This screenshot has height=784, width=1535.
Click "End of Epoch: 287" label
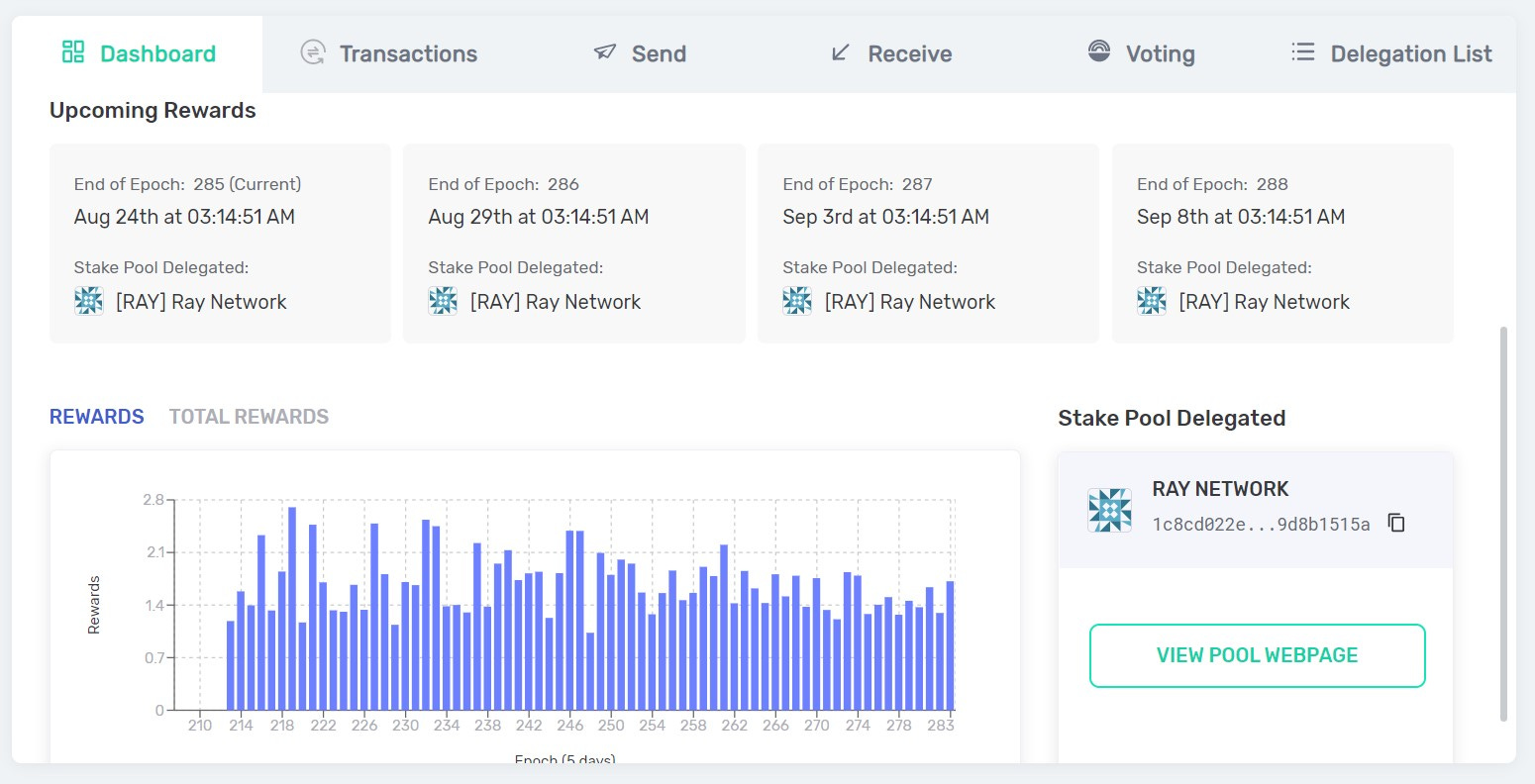[858, 184]
